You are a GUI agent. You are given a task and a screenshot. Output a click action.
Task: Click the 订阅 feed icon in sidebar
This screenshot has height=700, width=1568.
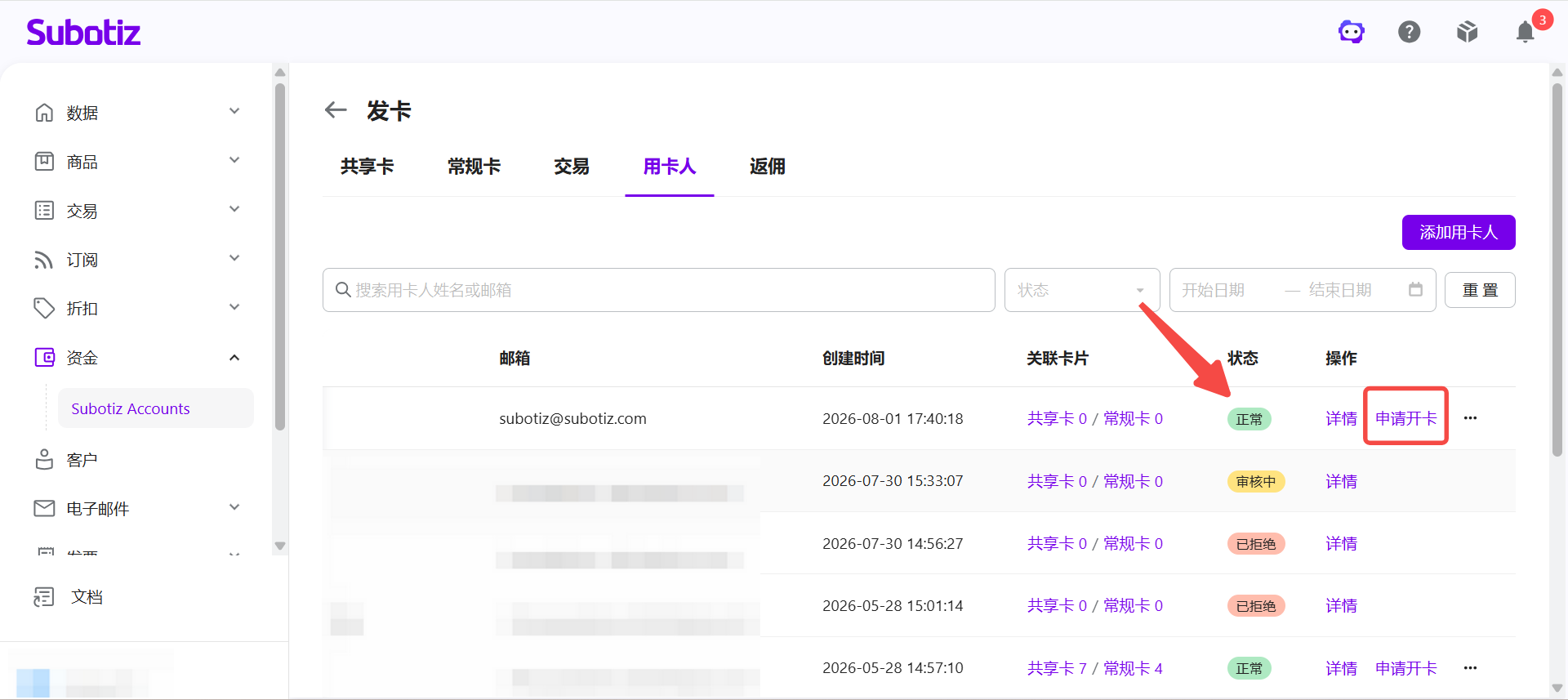[x=44, y=259]
